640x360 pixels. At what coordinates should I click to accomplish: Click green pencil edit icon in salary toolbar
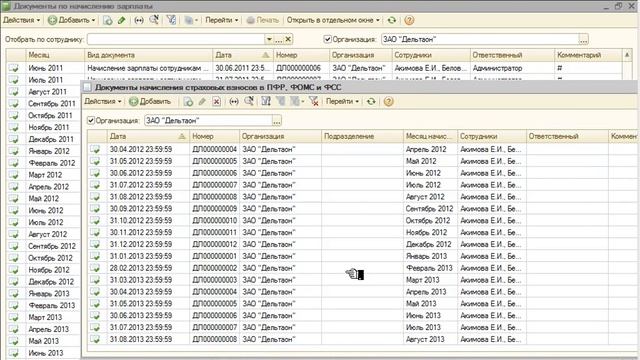[121, 20]
